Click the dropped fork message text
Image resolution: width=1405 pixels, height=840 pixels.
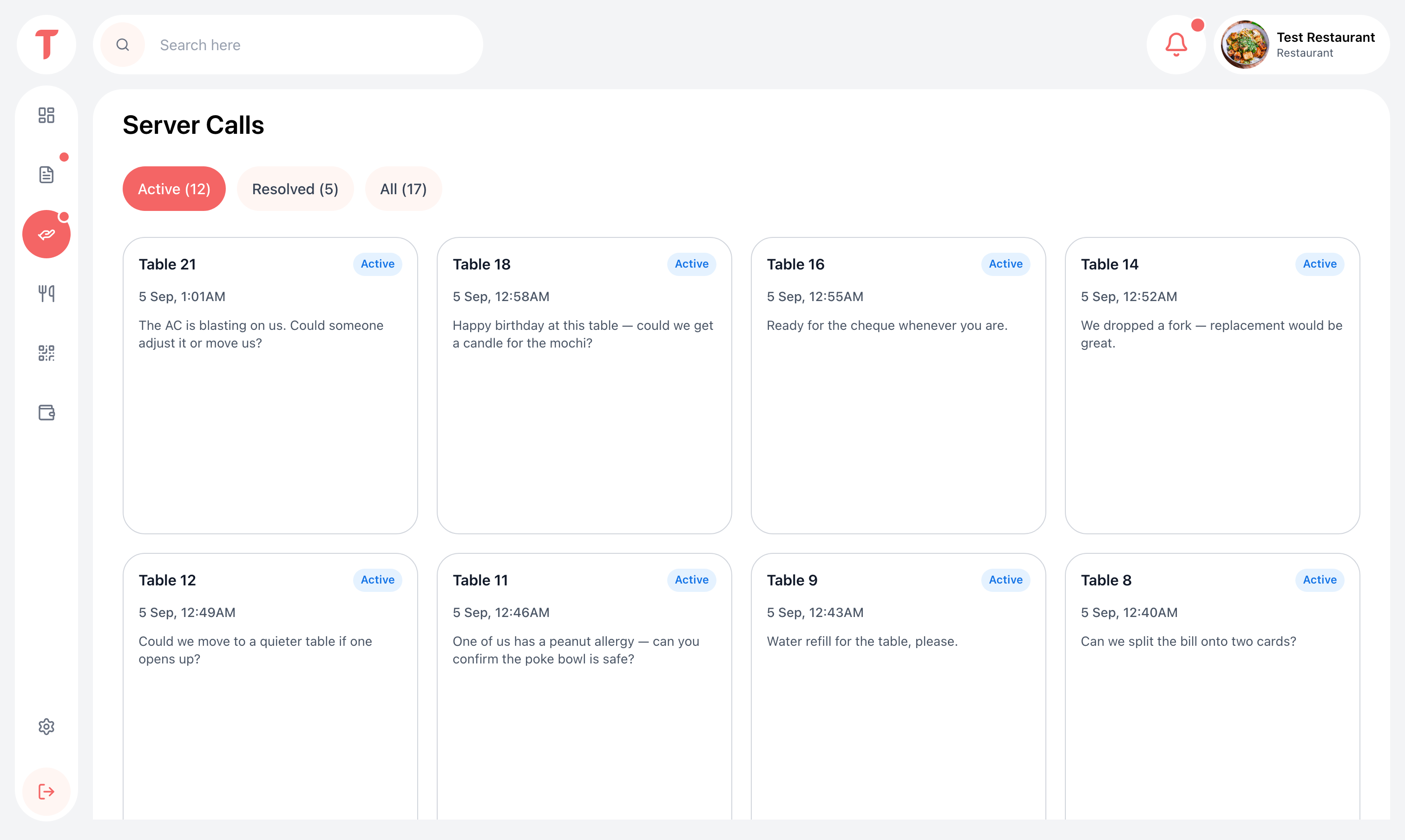coord(1211,334)
